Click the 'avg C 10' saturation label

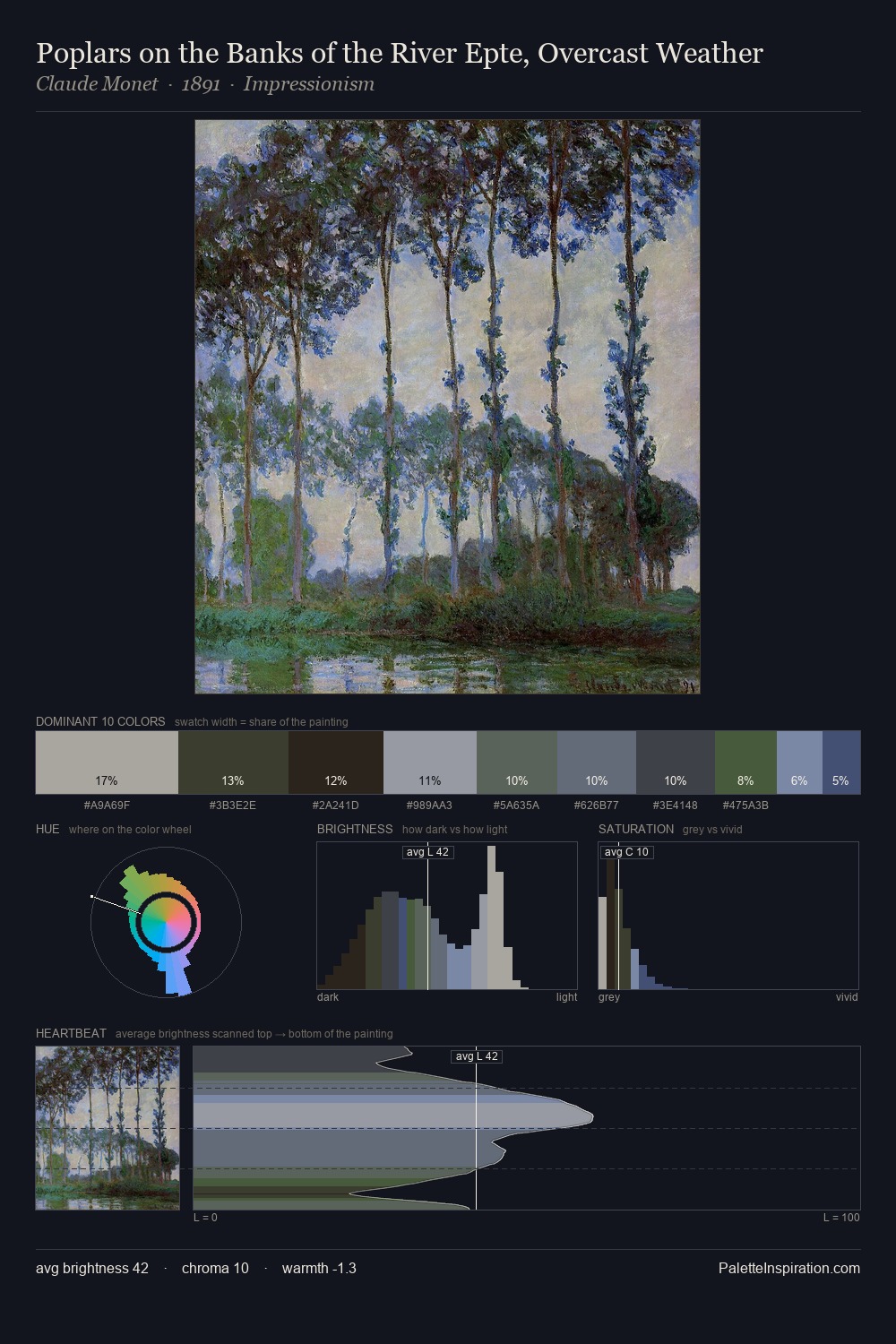point(626,852)
